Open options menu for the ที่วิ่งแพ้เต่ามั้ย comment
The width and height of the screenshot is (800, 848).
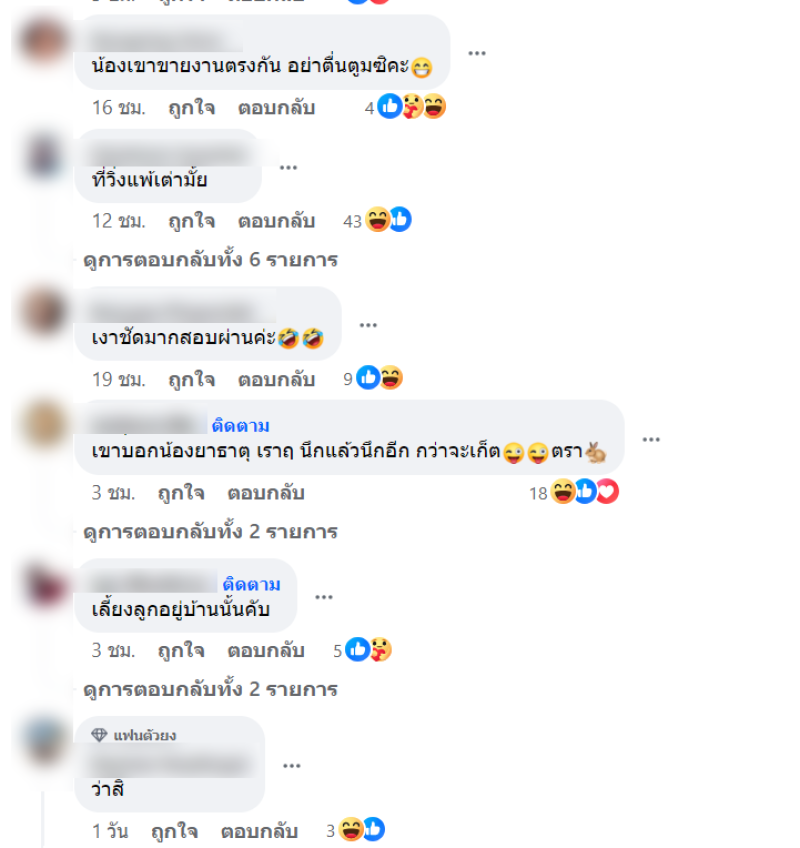point(288,168)
